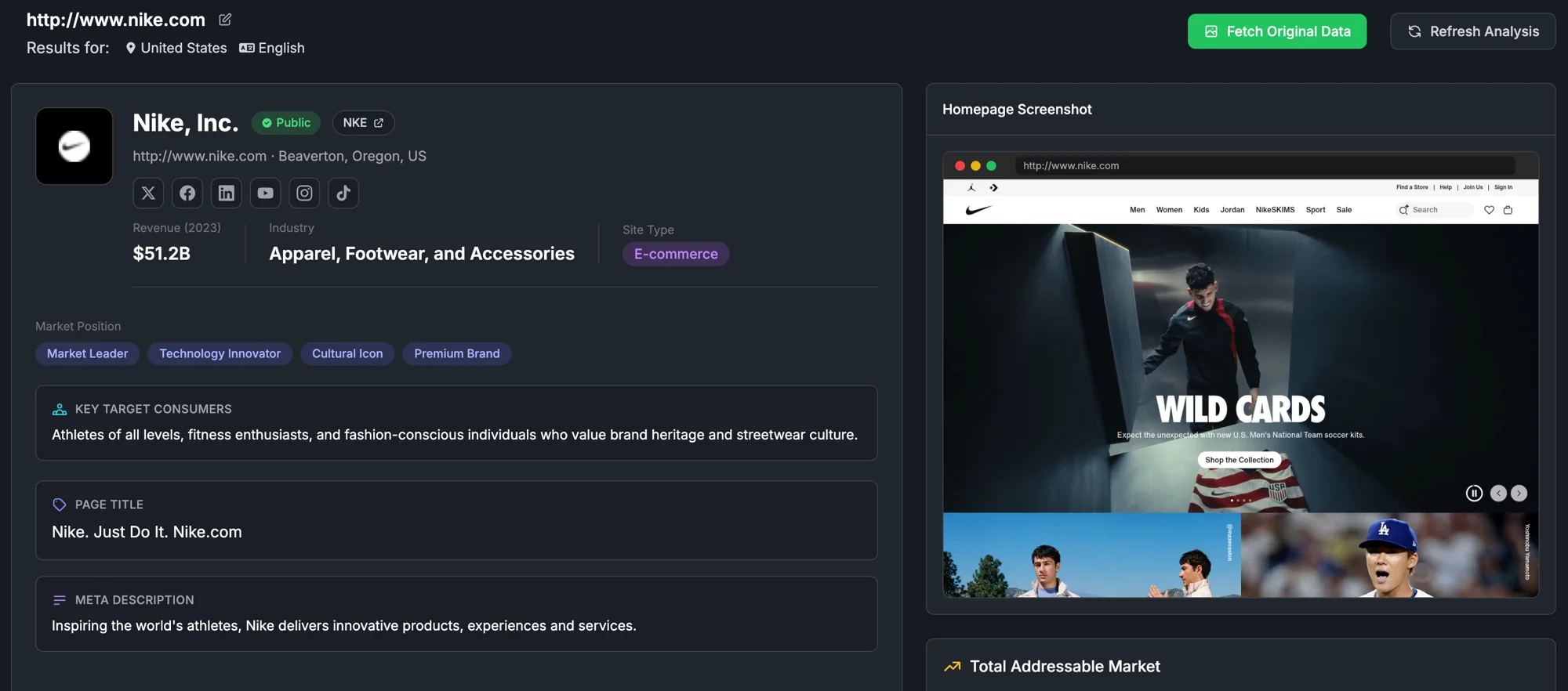Screen dimensions: 1568x691
Task: Open the NikeSKIMS menu in Nike screenshot
Action: [x=1275, y=210]
